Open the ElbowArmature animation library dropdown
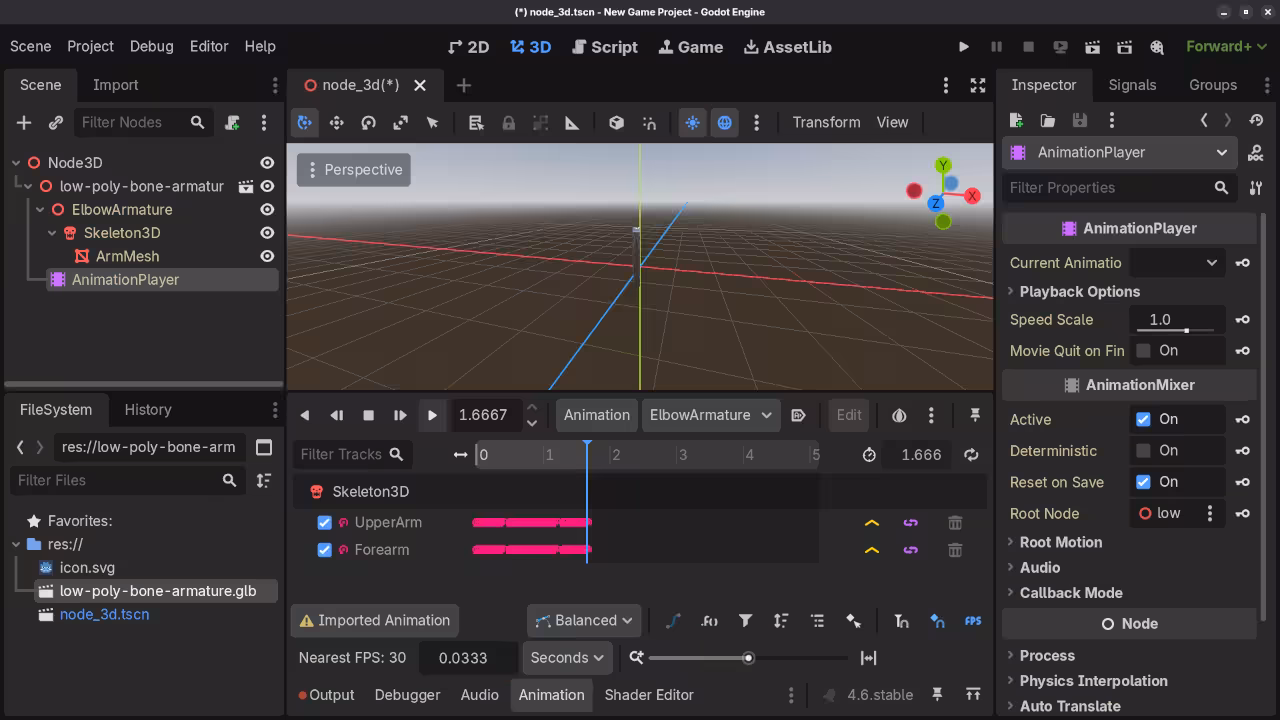Screen dimensions: 1280x720 (710, 414)
